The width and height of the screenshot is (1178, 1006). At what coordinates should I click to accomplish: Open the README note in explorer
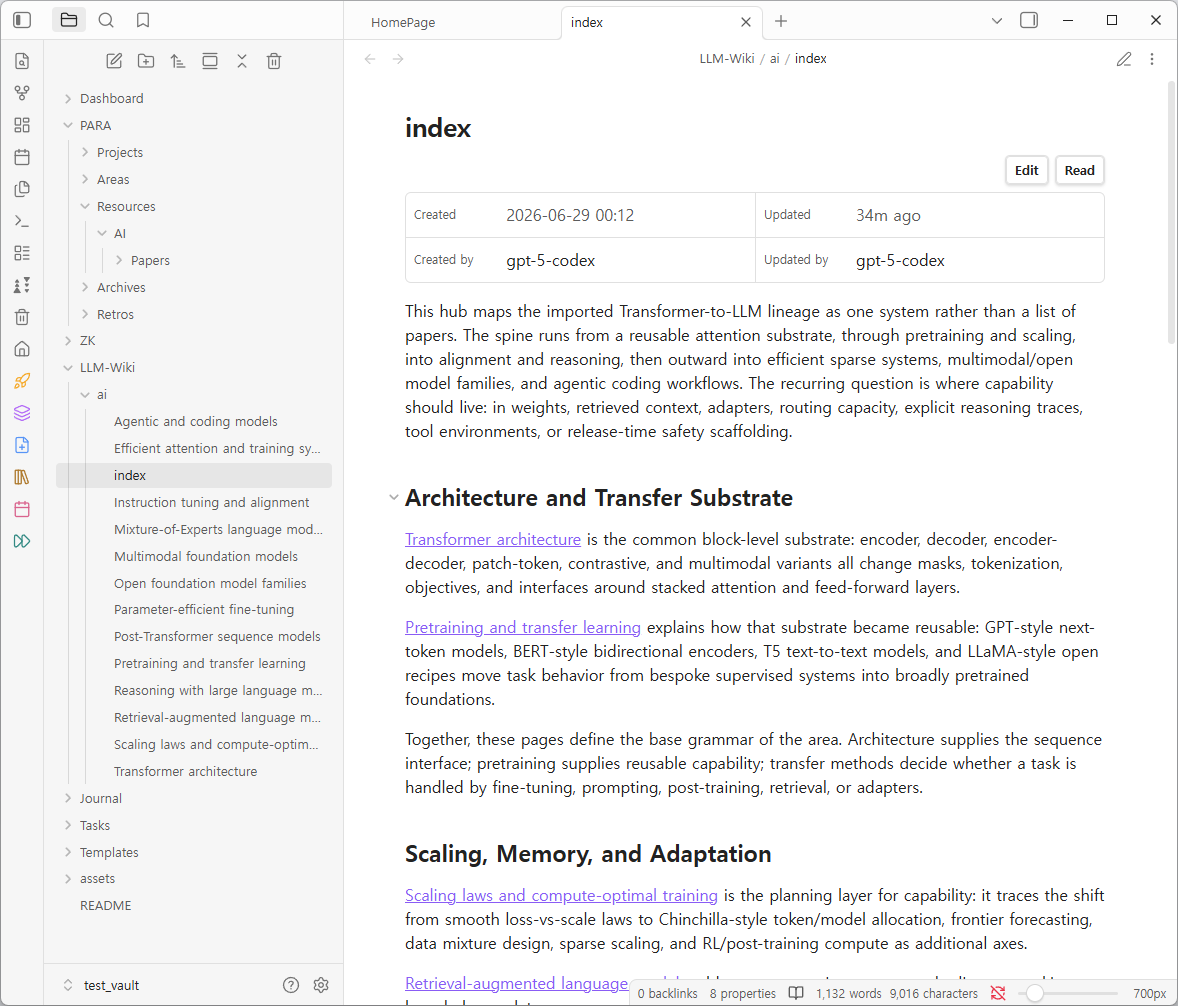105,906
